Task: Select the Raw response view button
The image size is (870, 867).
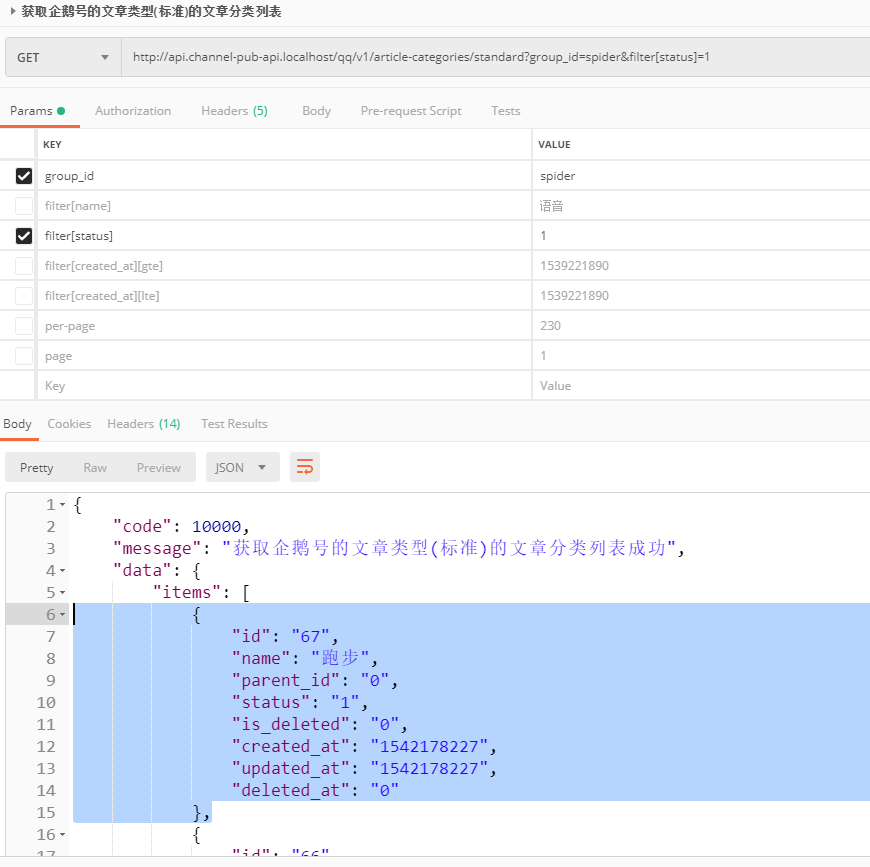Action: tap(95, 467)
